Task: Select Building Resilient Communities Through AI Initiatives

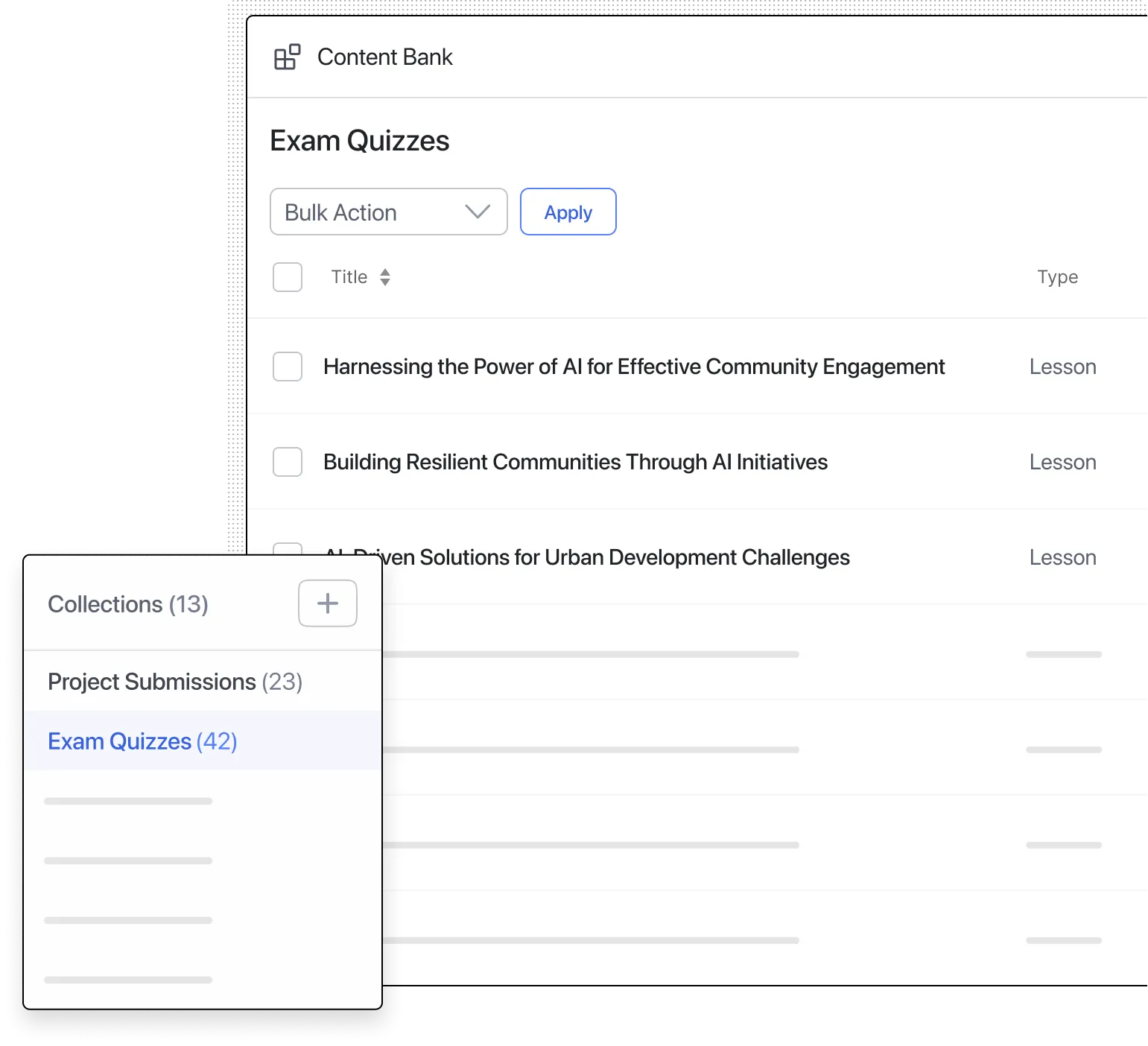Action: (575, 462)
